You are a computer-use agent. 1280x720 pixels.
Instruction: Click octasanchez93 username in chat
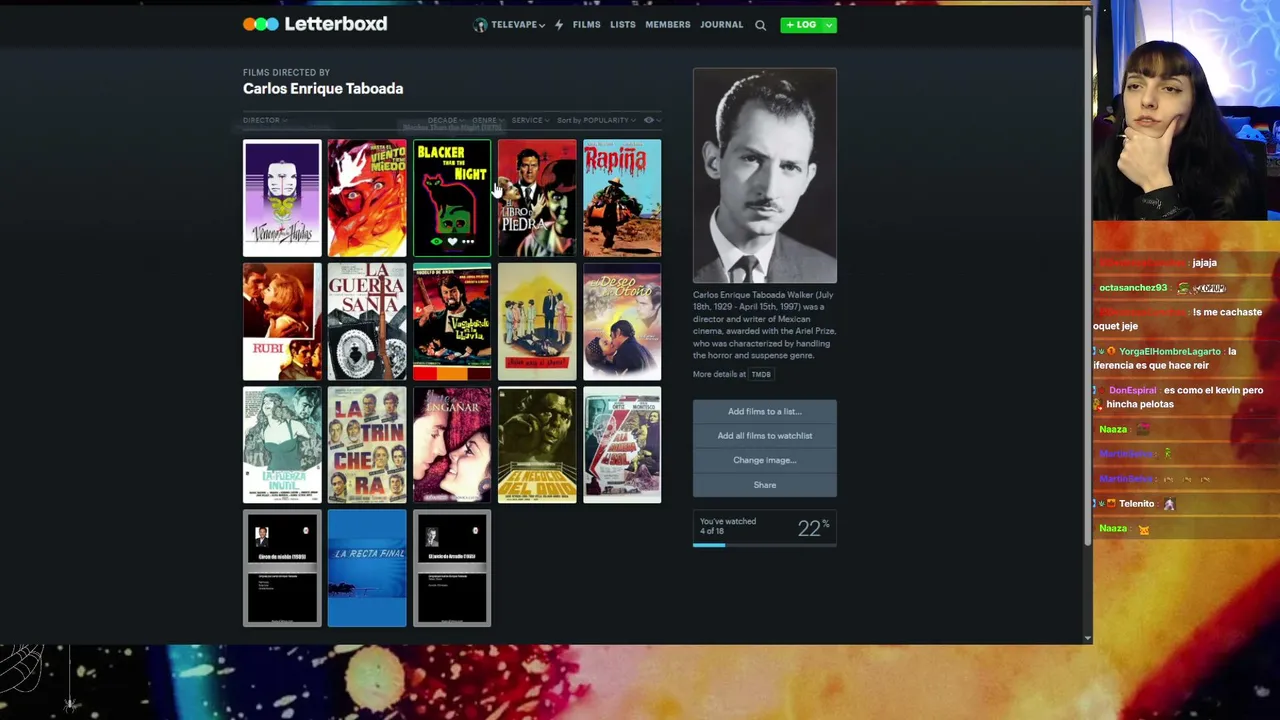coord(1133,288)
